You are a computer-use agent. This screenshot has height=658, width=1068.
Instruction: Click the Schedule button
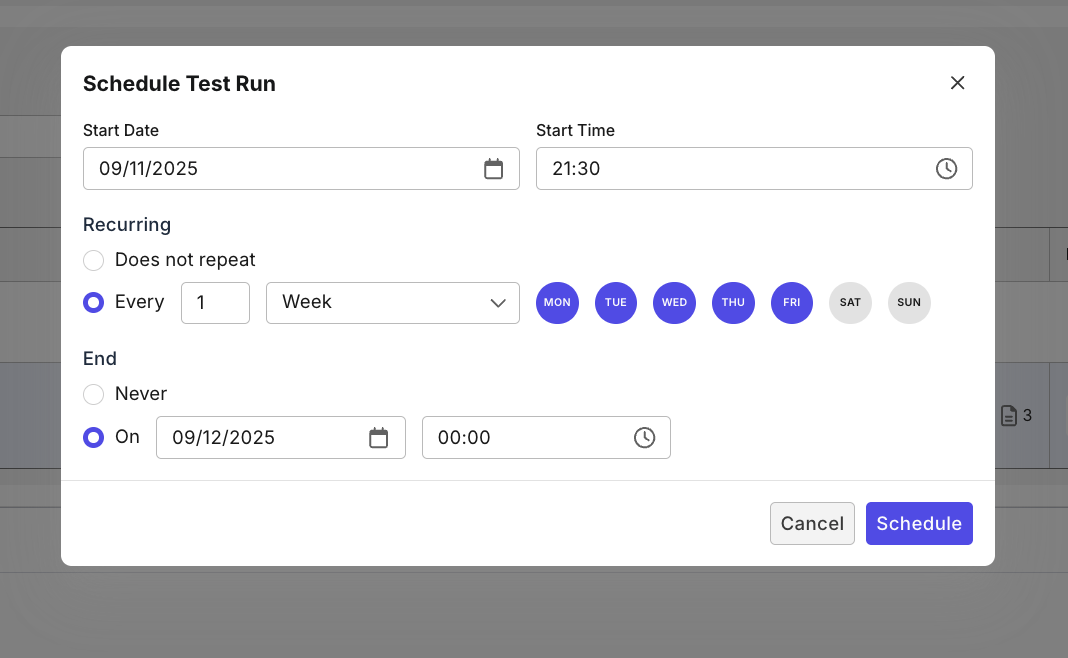point(918,523)
